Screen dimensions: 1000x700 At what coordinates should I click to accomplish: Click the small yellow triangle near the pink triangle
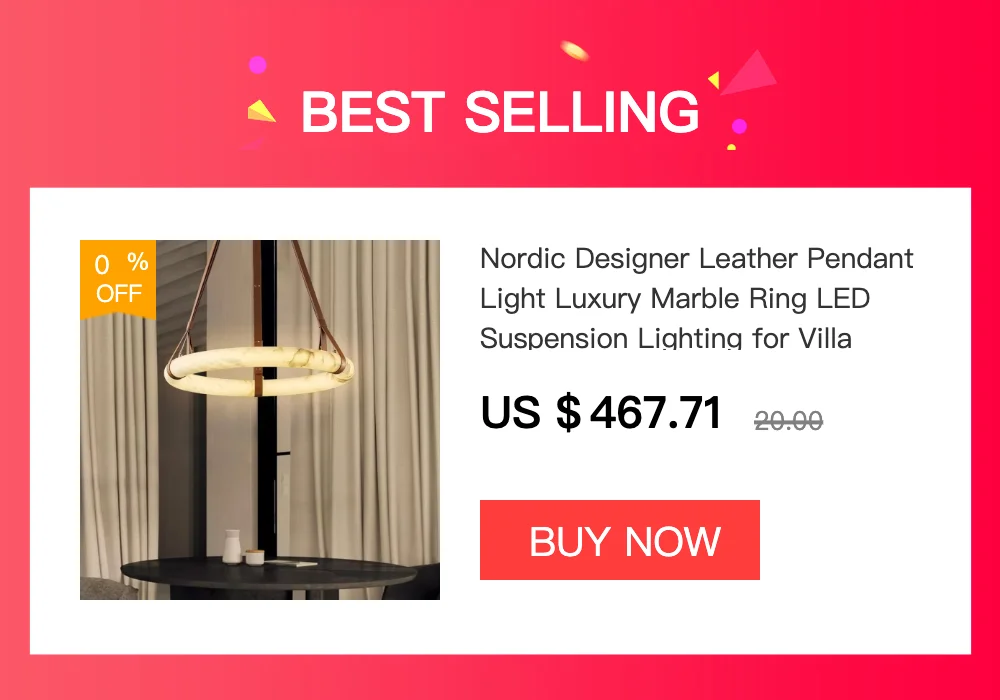tap(714, 80)
